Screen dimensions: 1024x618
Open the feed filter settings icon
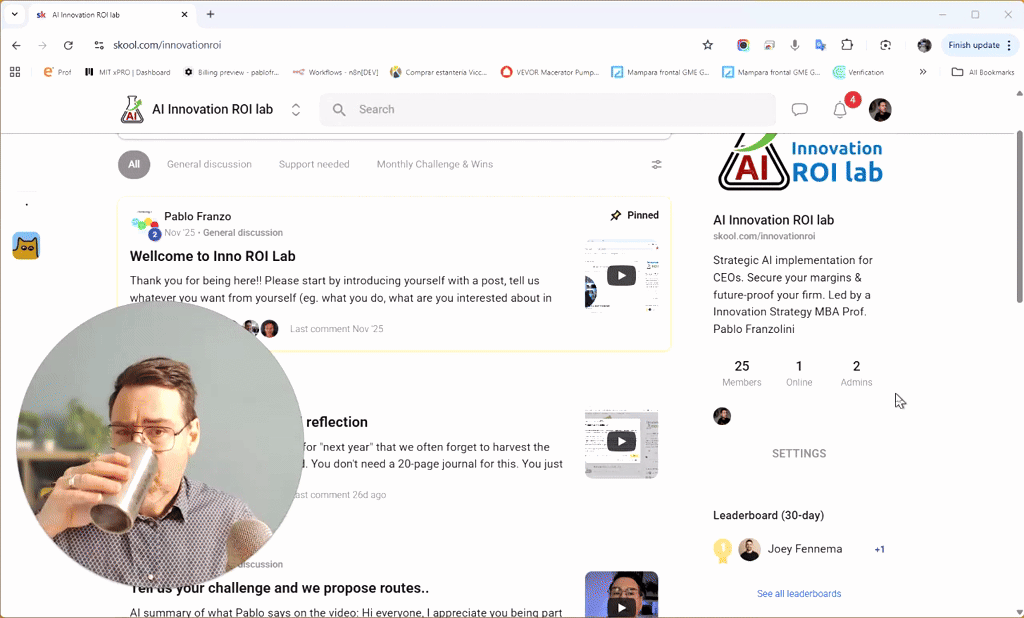(656, 165)
